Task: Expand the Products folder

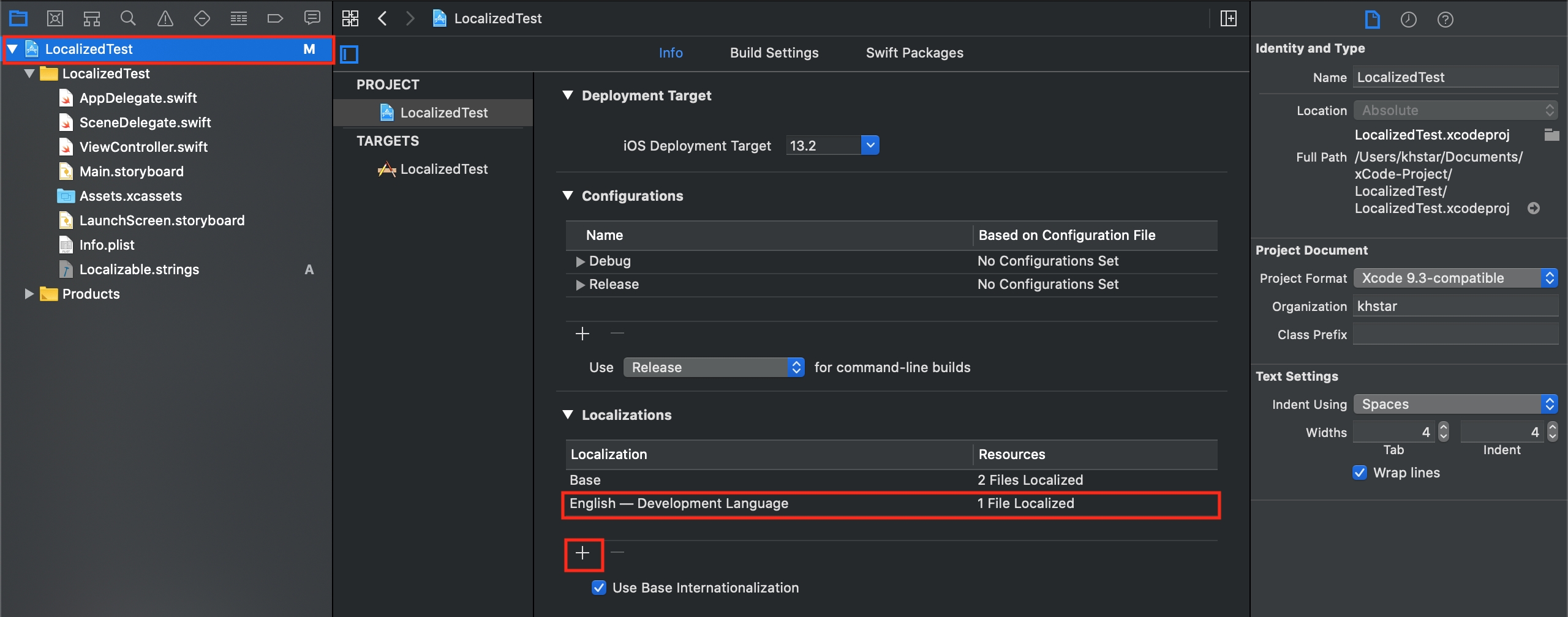Action: click(x=29, y=294)
